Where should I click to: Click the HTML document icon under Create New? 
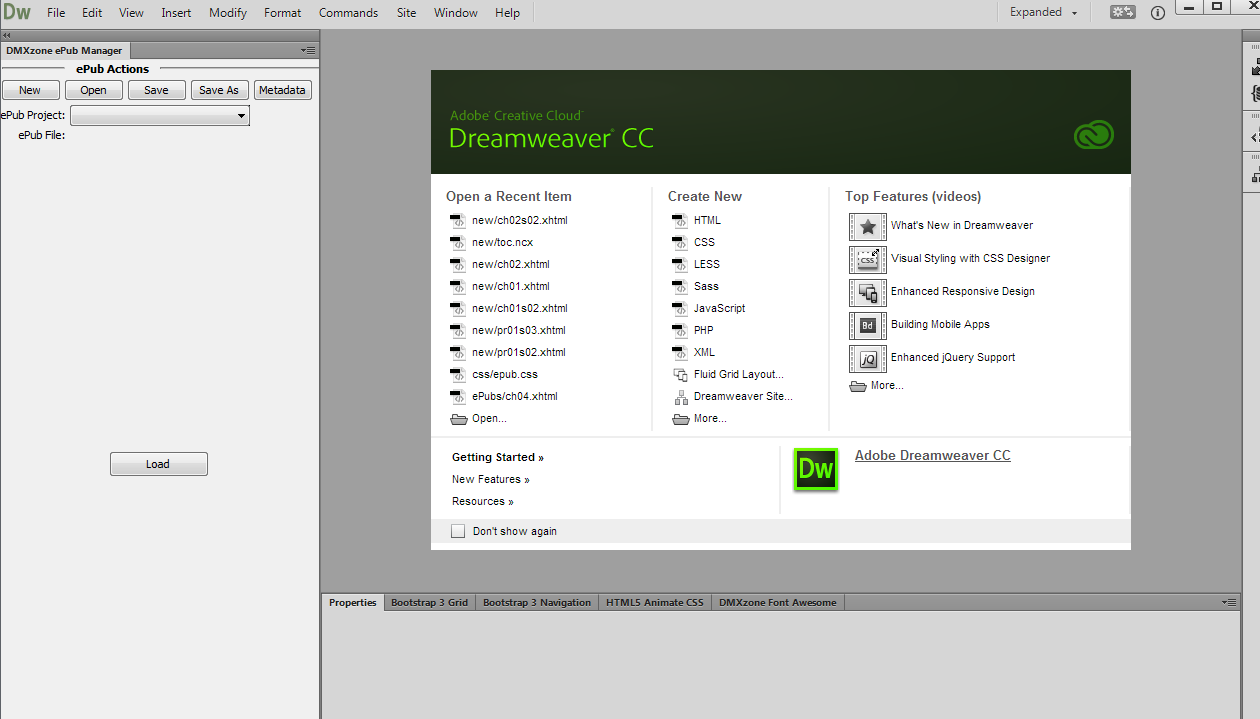click(x=680, y=221)
